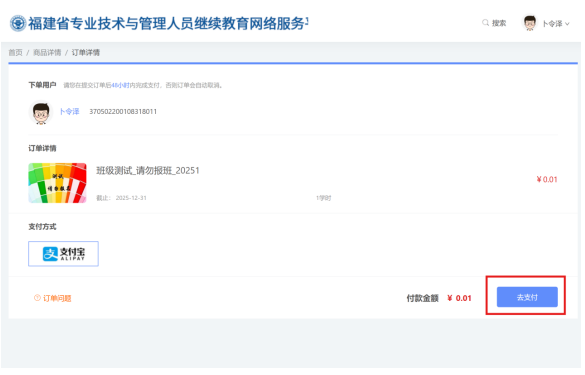This screenshot has width=585, height=375.
Task: Click the 付款金额 ¥ 0.01 total
Action: pos(439,298)
